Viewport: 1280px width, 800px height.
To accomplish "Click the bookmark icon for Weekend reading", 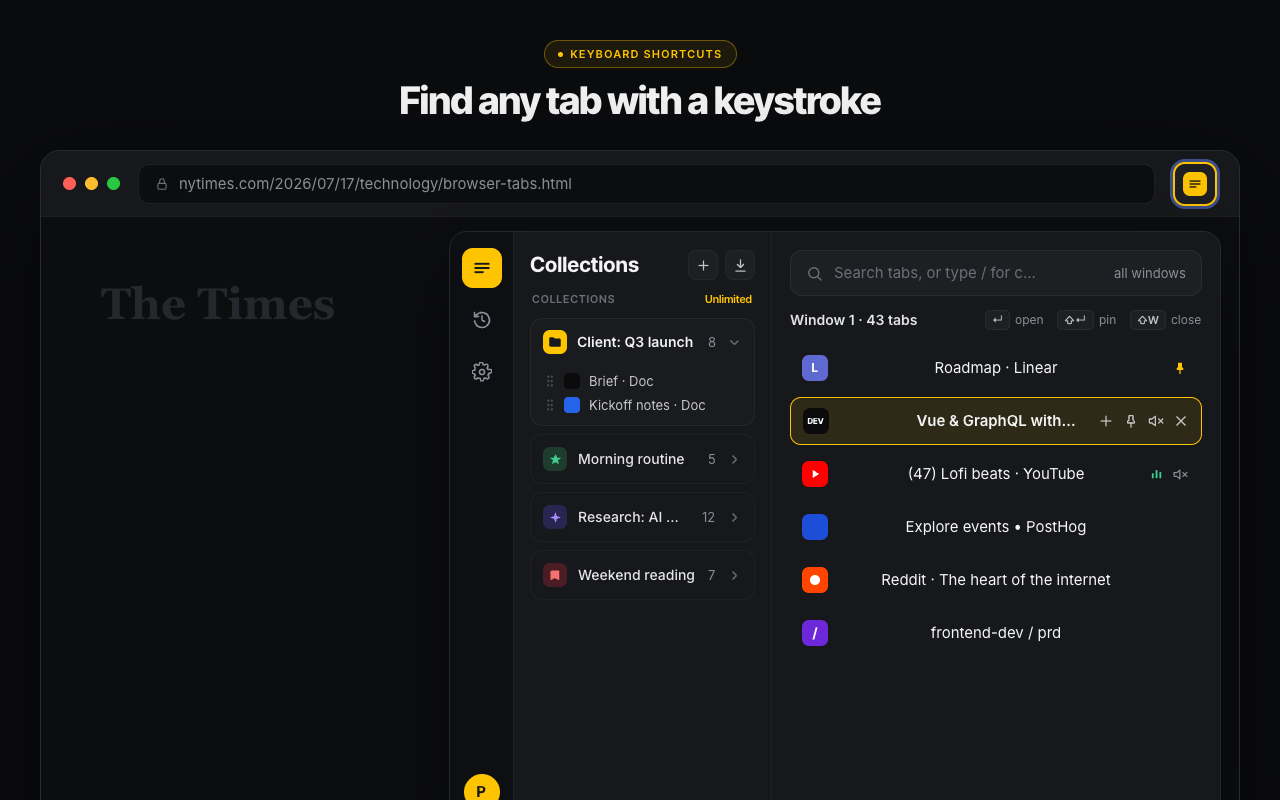I will pyautogui.click(x=555, y=575).
